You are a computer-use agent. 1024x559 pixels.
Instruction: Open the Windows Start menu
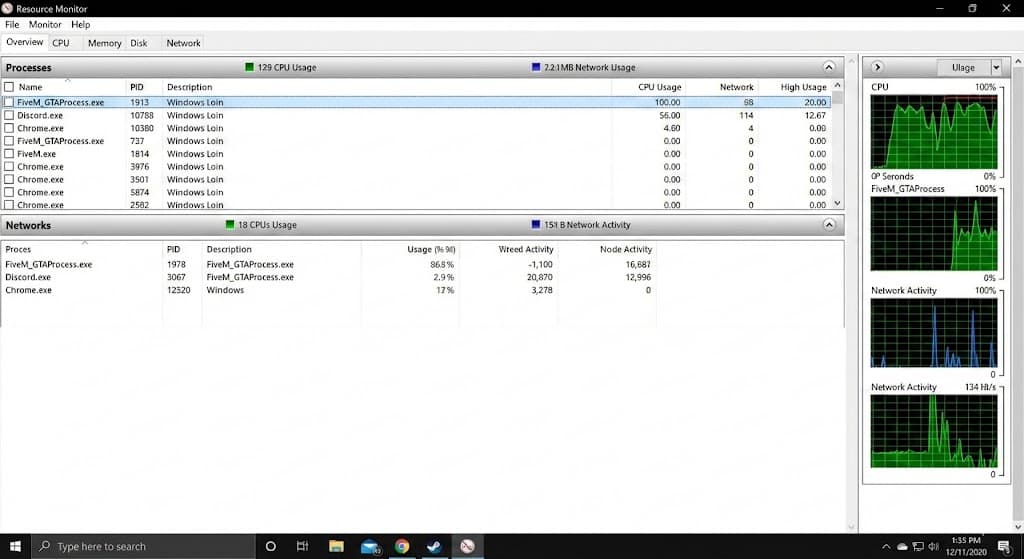pos(15,547)
